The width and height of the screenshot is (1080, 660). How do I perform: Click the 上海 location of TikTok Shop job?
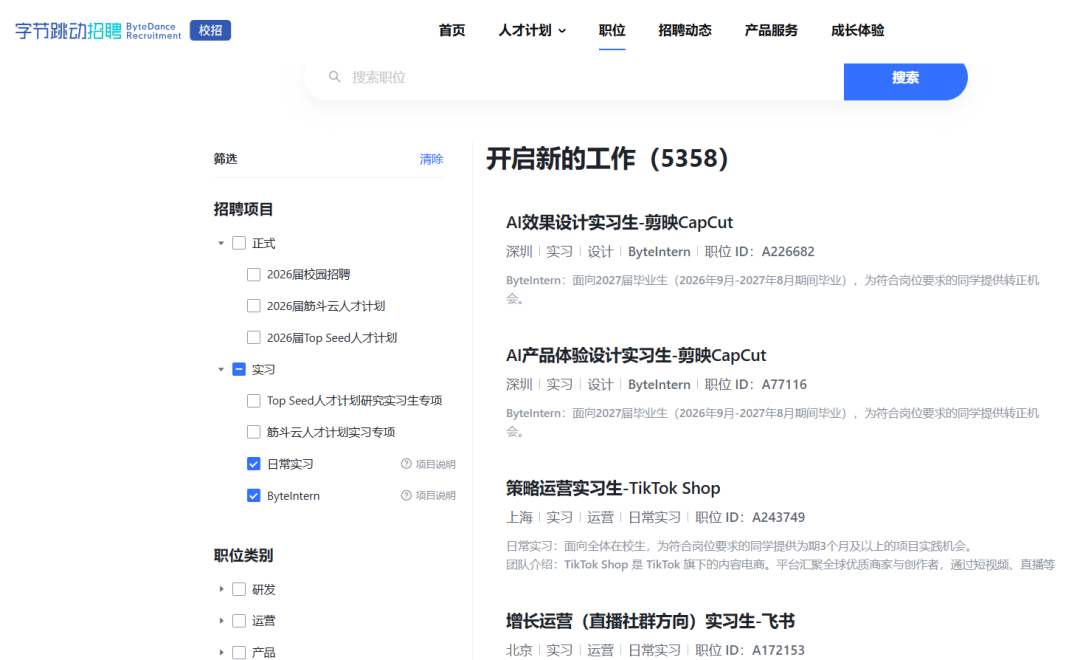519,517
